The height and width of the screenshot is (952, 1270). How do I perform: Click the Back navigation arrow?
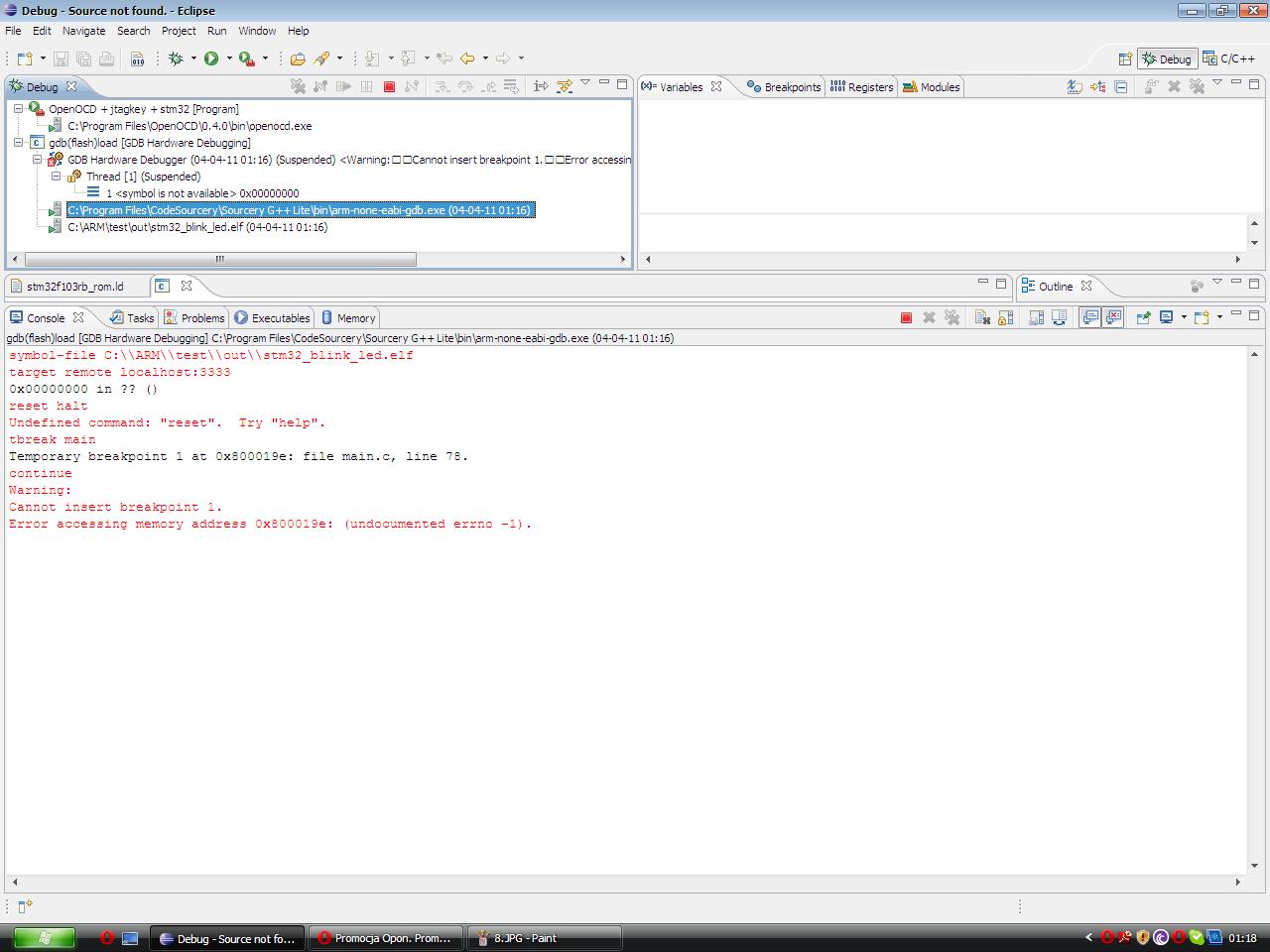click(467, 59)
